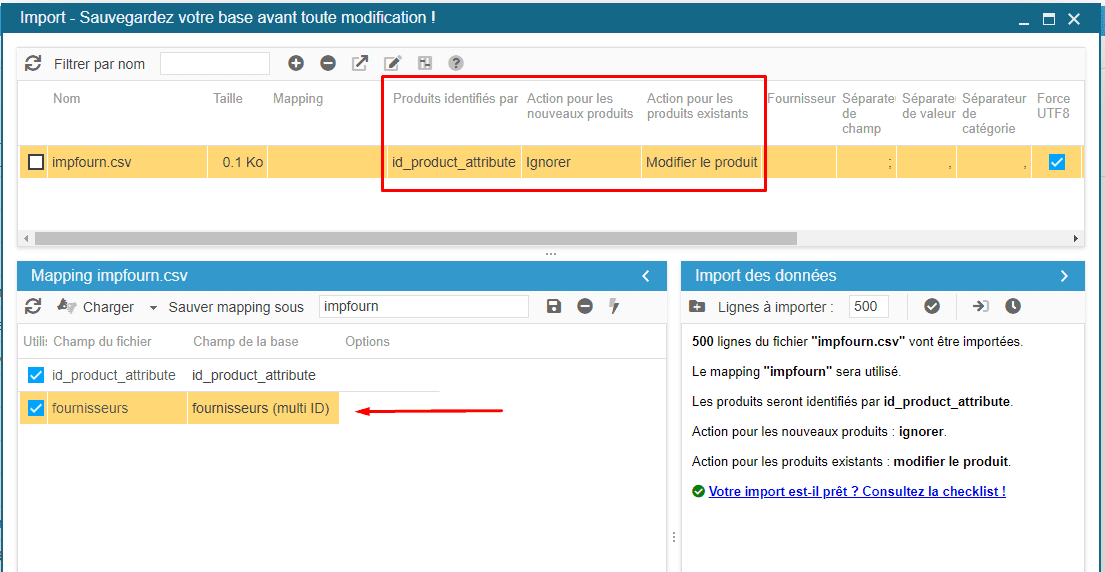This screenshot has height=572, width=1105.
Task: Click the lightning bolt auto-mapping icon
Action: [614, 306]
